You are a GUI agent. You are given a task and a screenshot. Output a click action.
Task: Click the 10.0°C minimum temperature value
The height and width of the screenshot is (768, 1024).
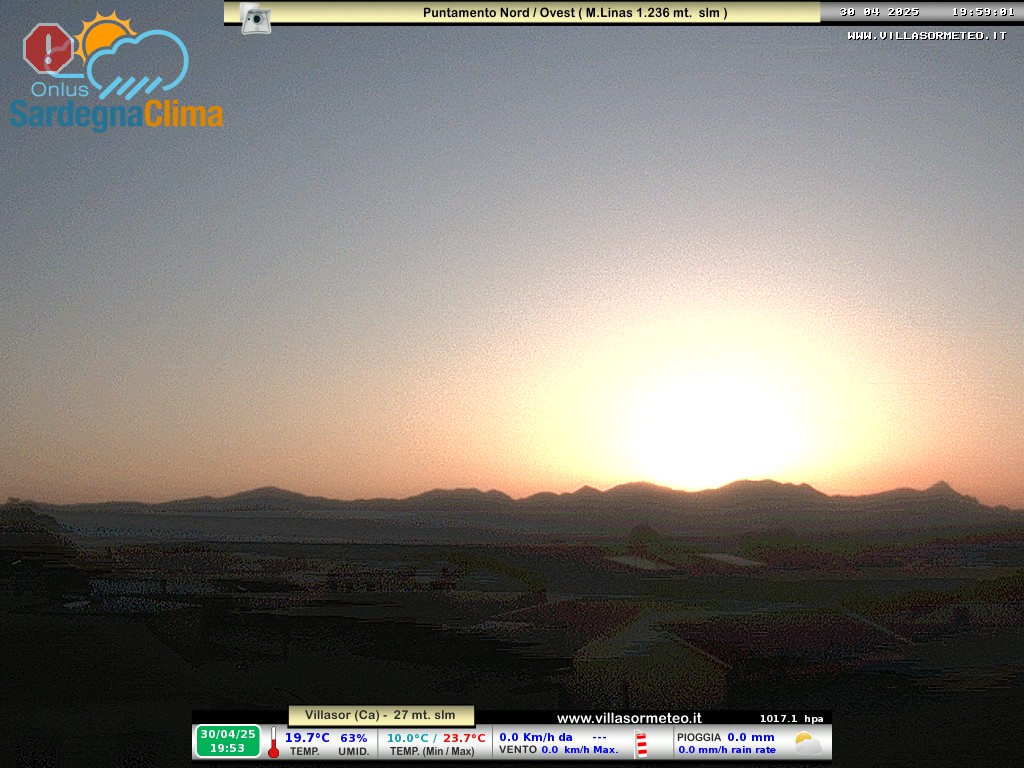pyautogui.click(x=408, y=738)
